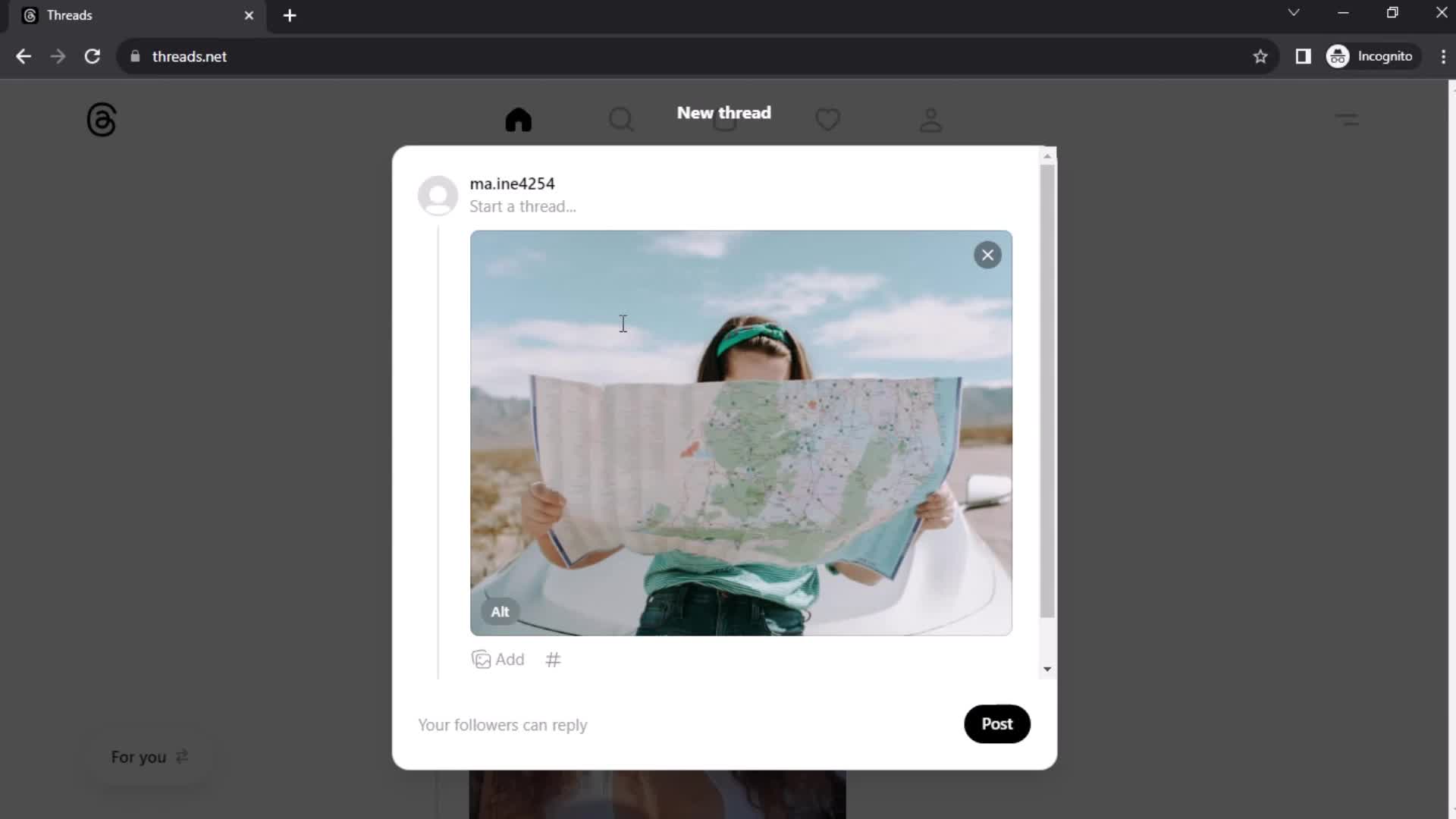1456x819 pixels.
Task: Click the browser Extensions icon
Action: click(1303, 56)
